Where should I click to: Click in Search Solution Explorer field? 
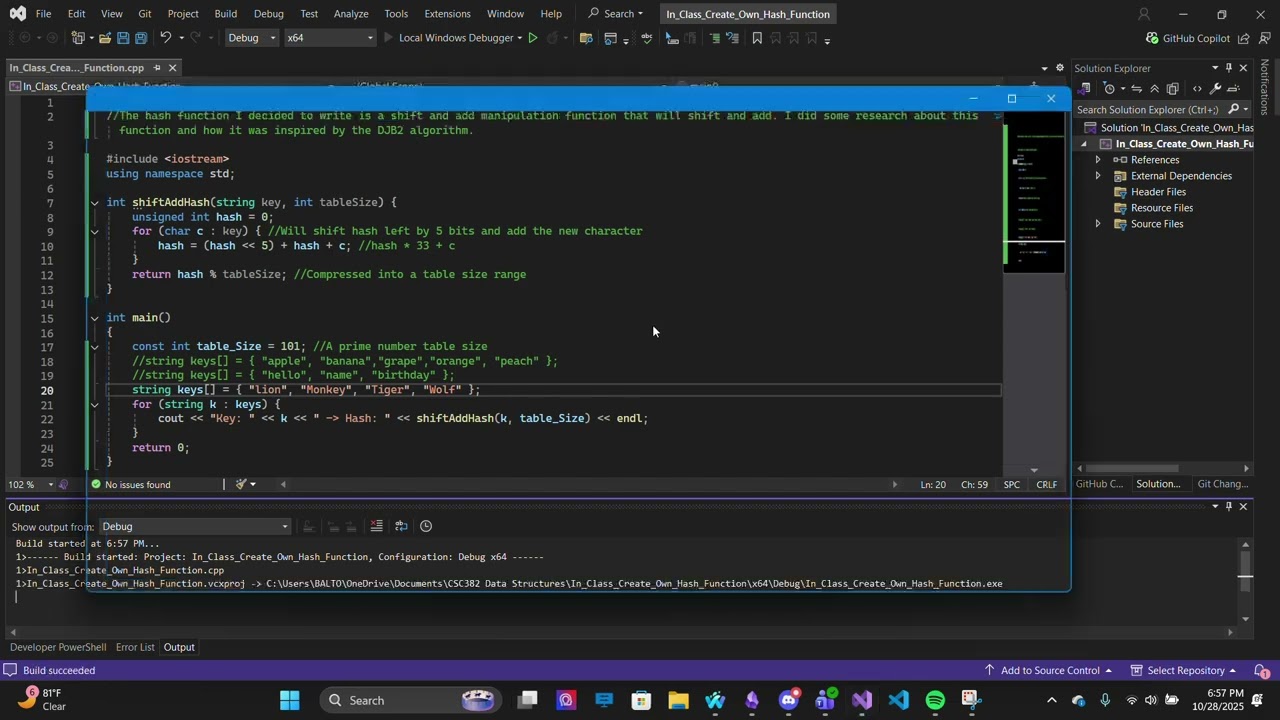click(1150, 109)
